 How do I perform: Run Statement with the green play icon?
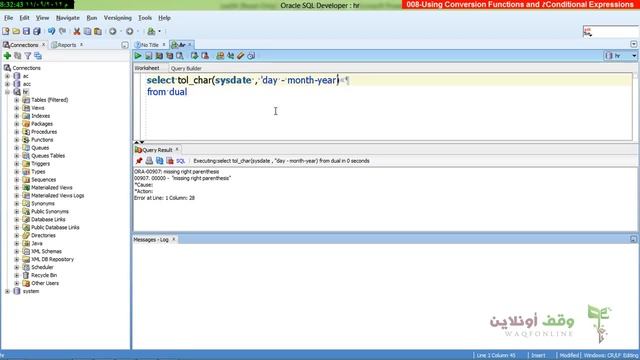click(138, 56)
